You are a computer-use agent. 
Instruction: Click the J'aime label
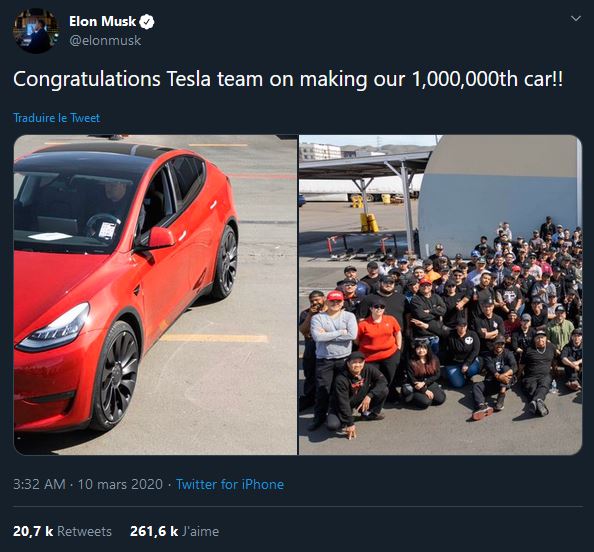(x=200, y=531)
